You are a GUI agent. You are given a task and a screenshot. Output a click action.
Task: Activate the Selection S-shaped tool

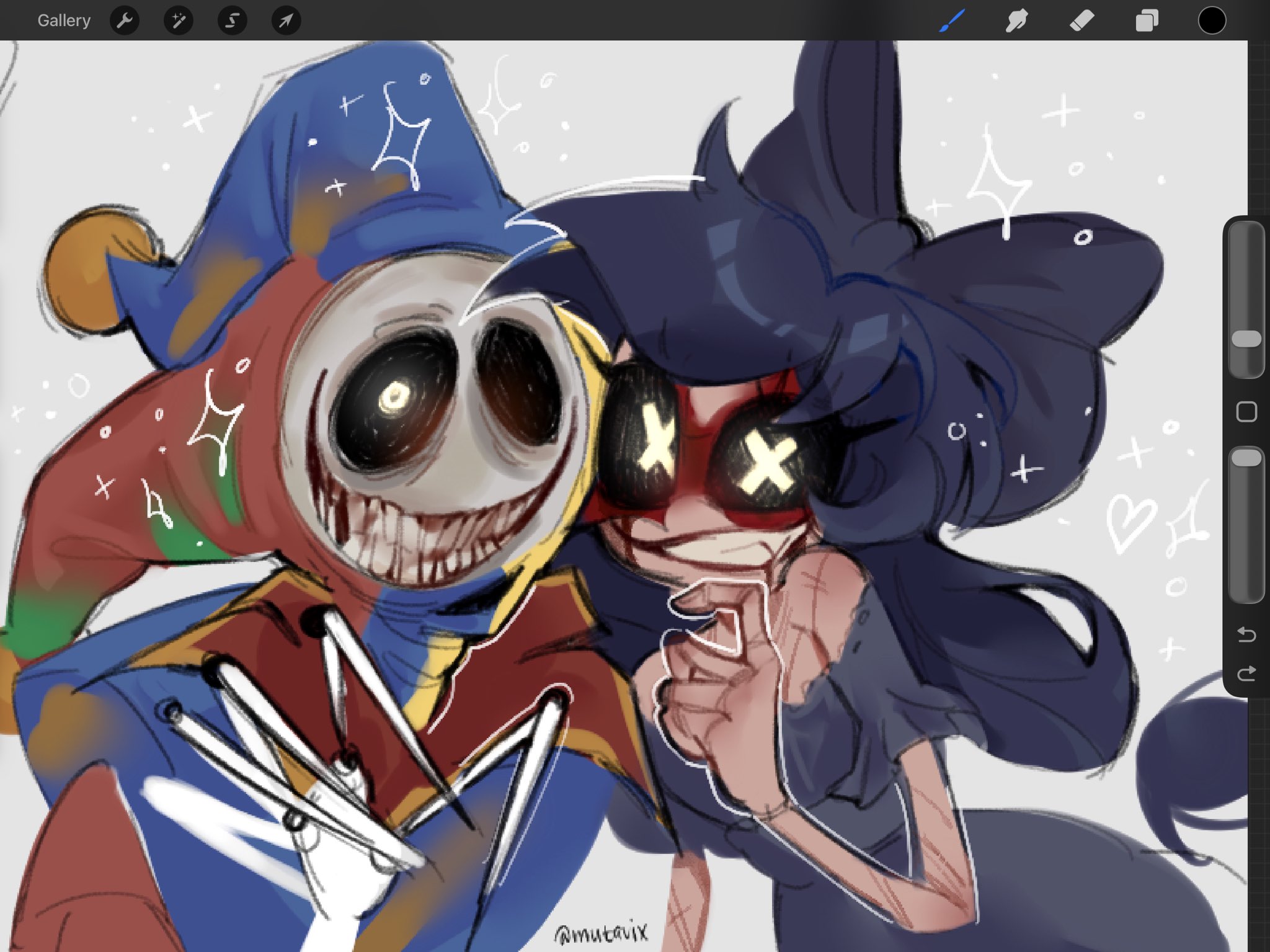pyautogui.click(x=232, y=20)
